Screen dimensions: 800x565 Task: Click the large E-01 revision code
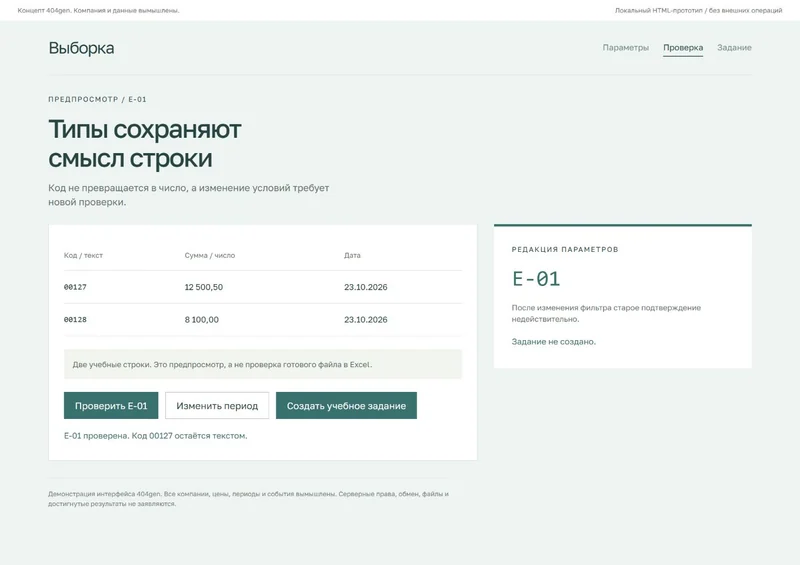tap(536, 279)
